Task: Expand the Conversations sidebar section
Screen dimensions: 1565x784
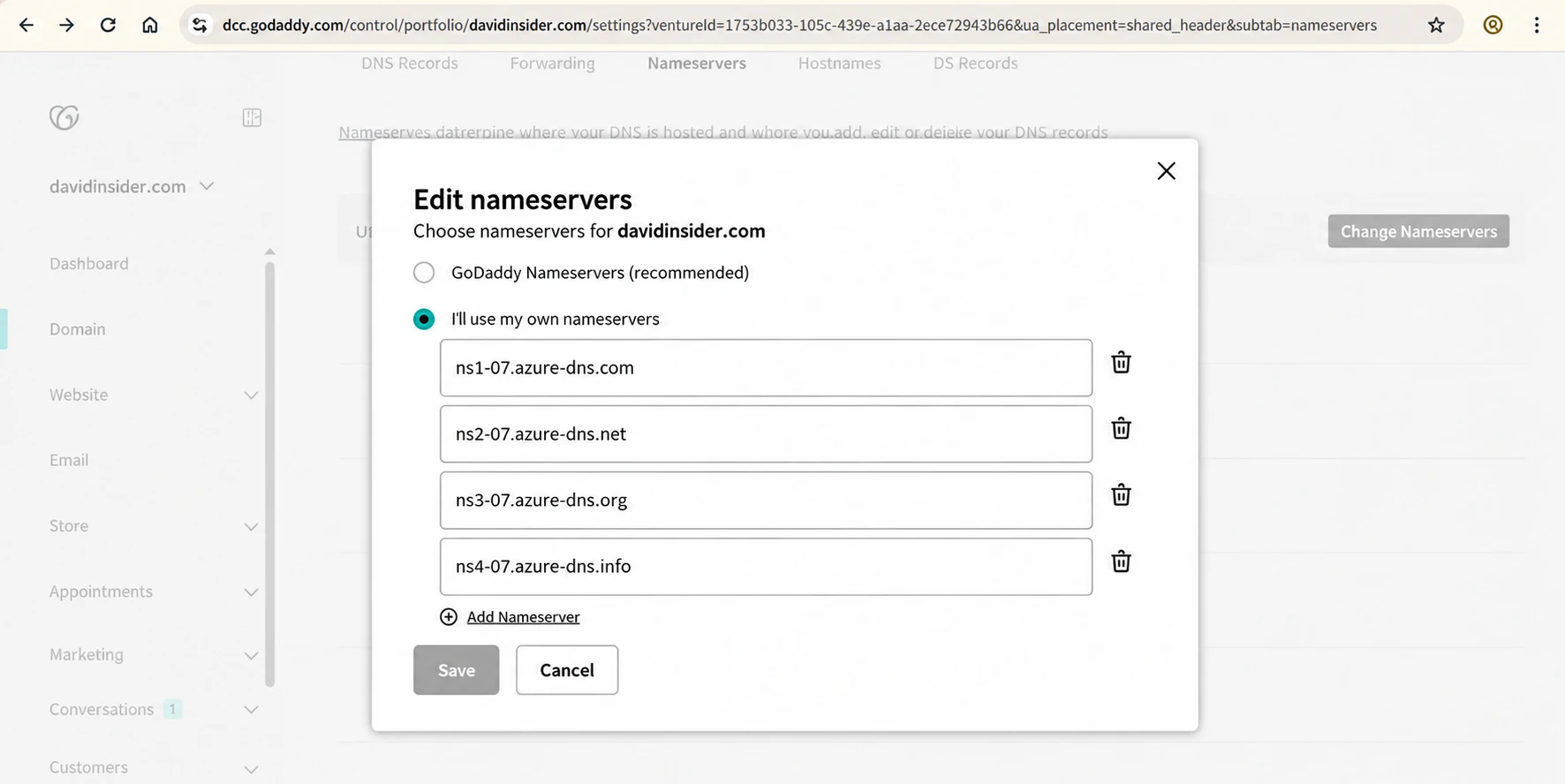Action: 251,710
